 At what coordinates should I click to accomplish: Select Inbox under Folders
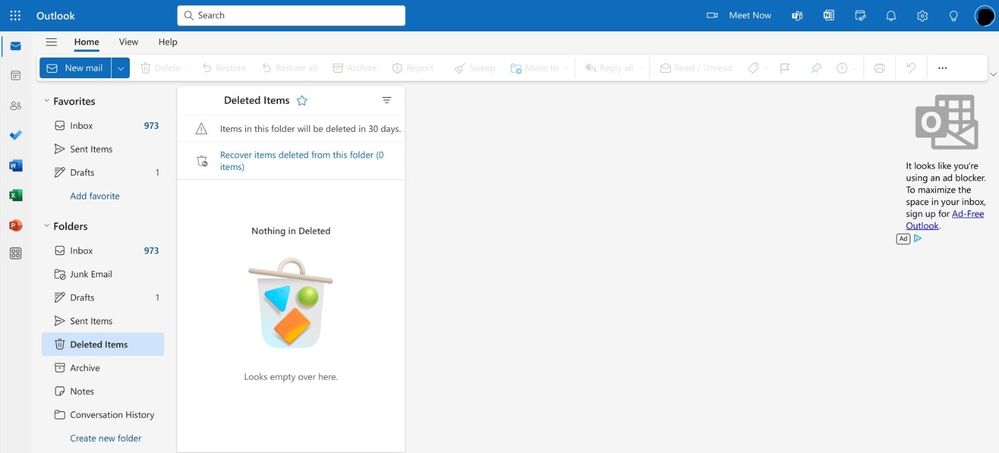coord(103,250)
